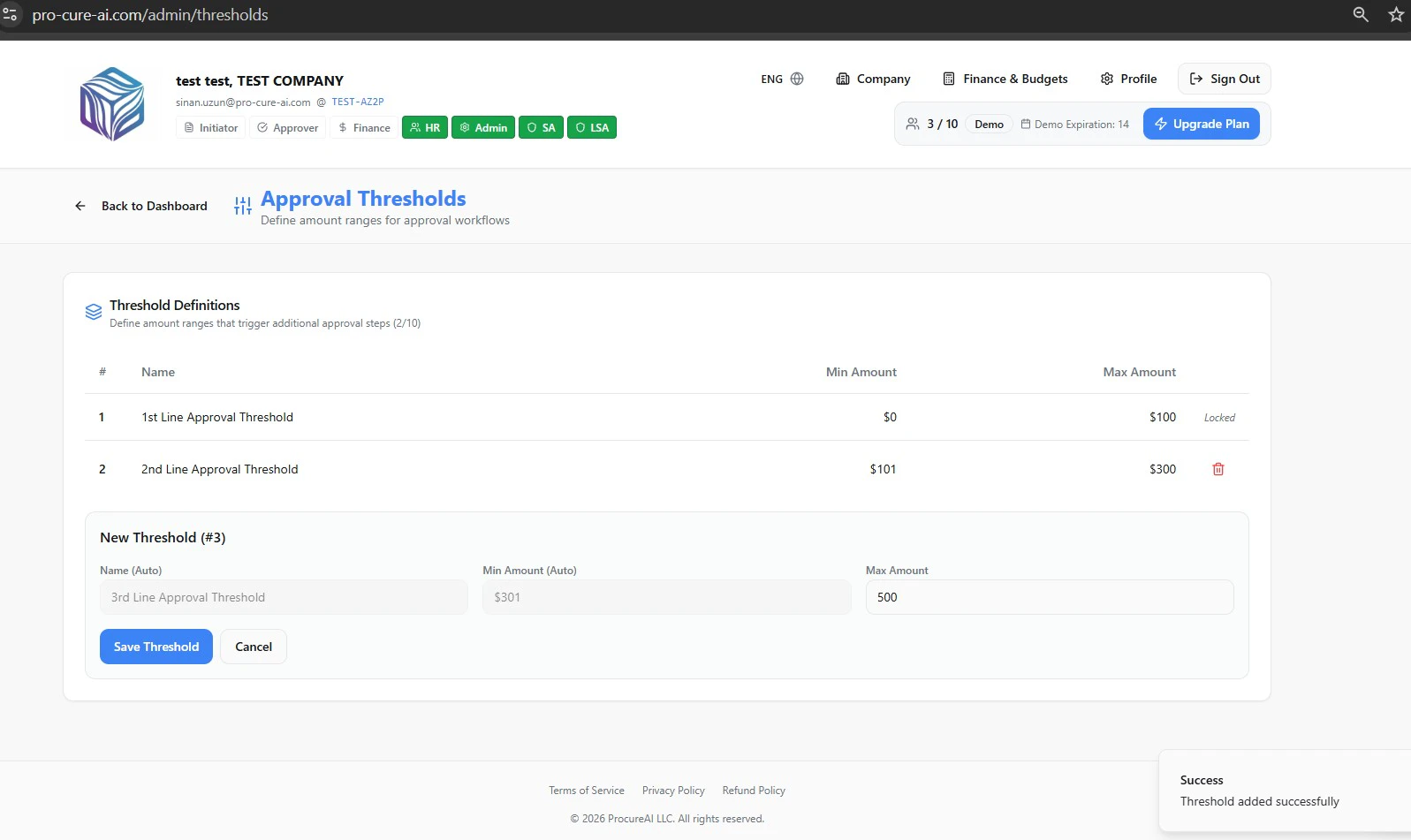This screenshot has height=840, width=1411.
Task: Click the disabled Min Amount (Auto) field
Action: pyautogui.click(x=667, y=597)
